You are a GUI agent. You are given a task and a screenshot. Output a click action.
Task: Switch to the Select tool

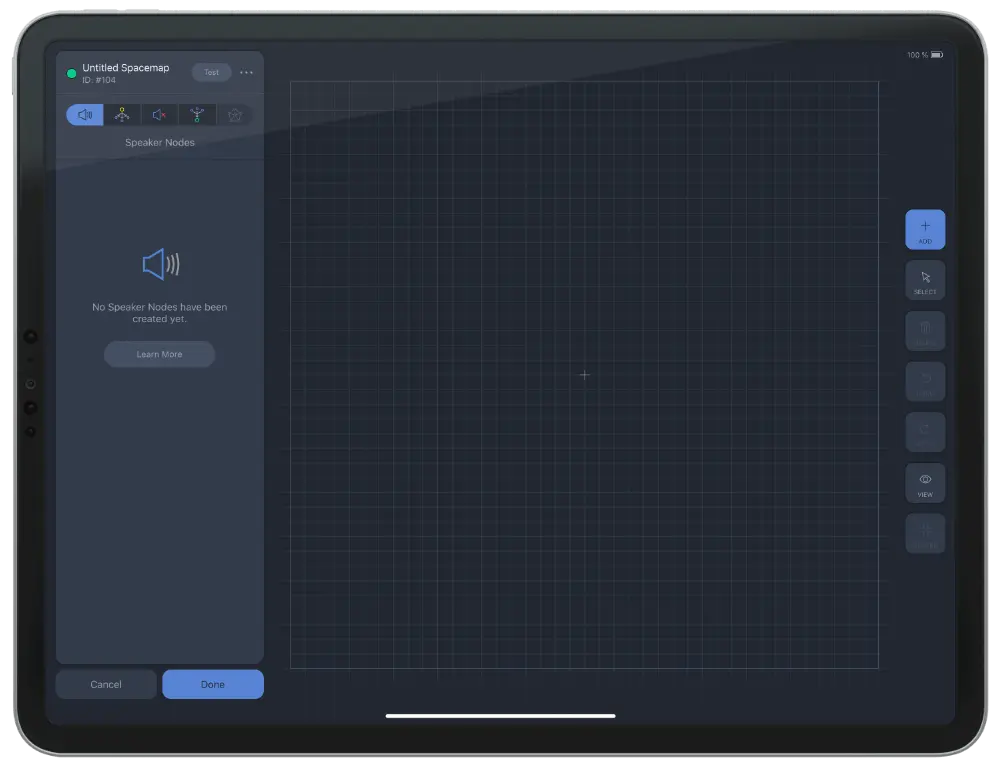(x=925, y=280)
